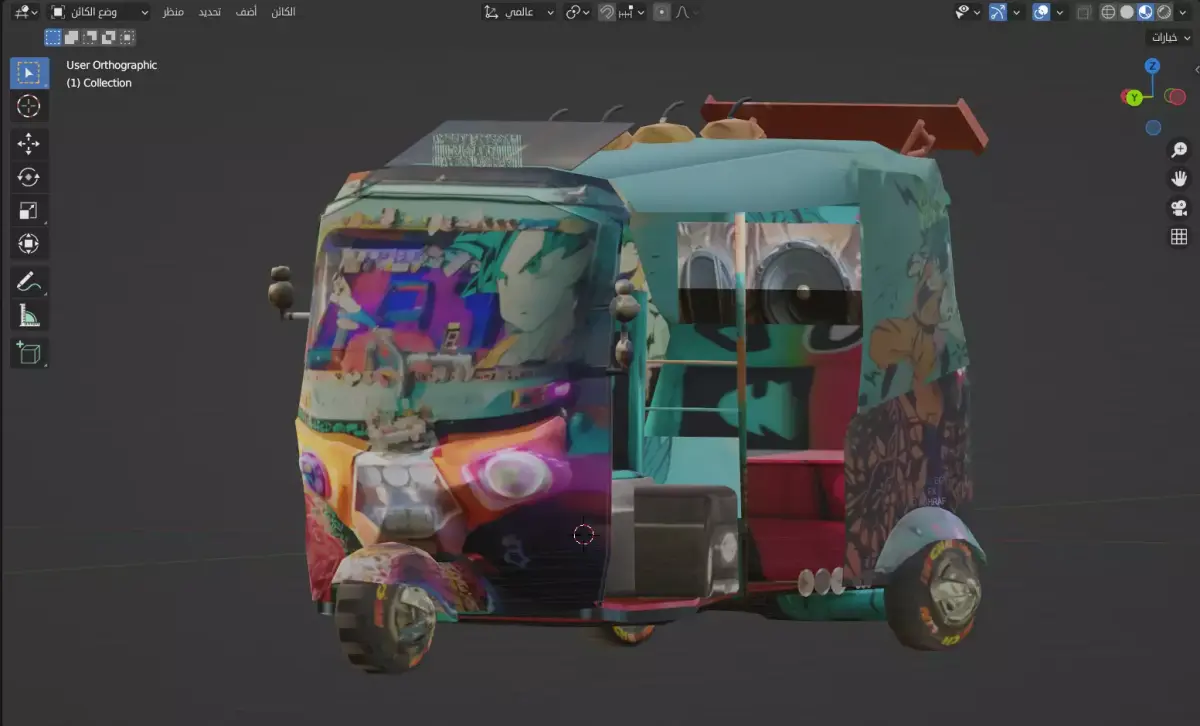Click the User Orthographic label
This screenshot has width=1200, height=726.
click(x=112, y=65)
